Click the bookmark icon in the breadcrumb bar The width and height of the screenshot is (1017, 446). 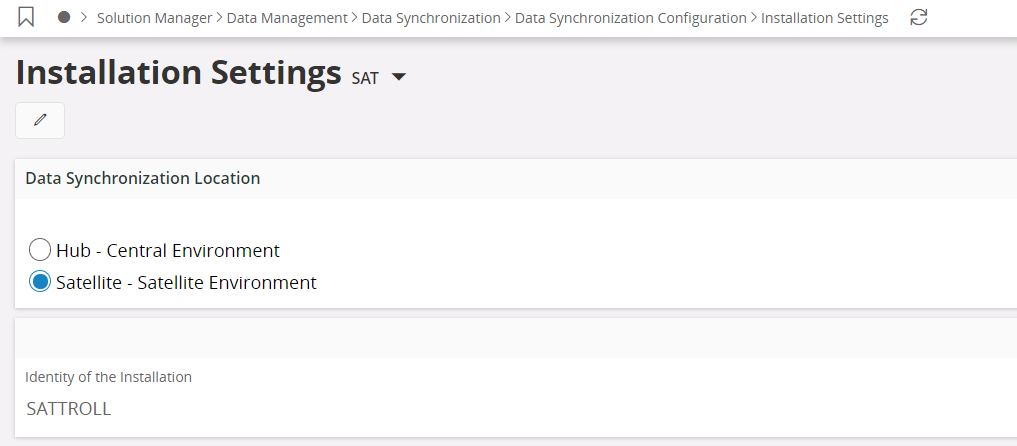(x=27, y=17)
